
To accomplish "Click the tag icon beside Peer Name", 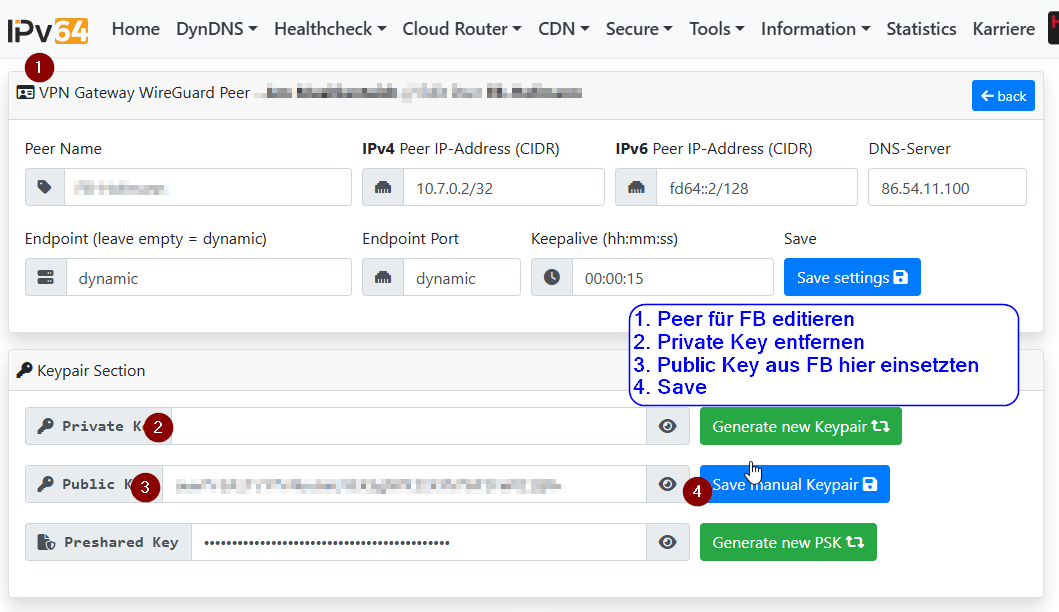I will tap(45, 187).
